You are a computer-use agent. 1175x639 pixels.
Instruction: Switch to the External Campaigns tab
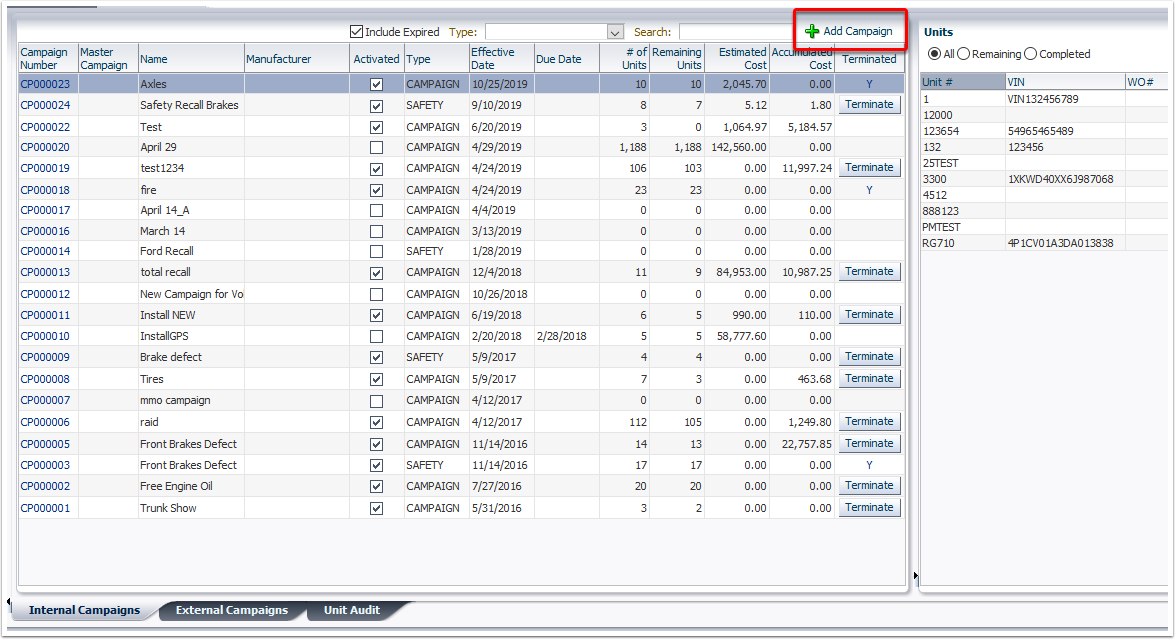232,611
